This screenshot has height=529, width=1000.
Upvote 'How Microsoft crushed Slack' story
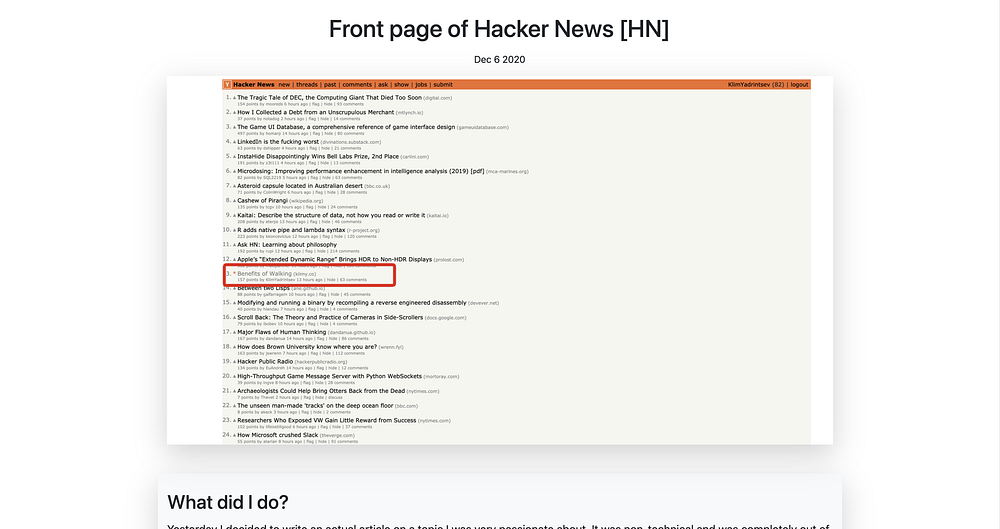tap(234, 435)
